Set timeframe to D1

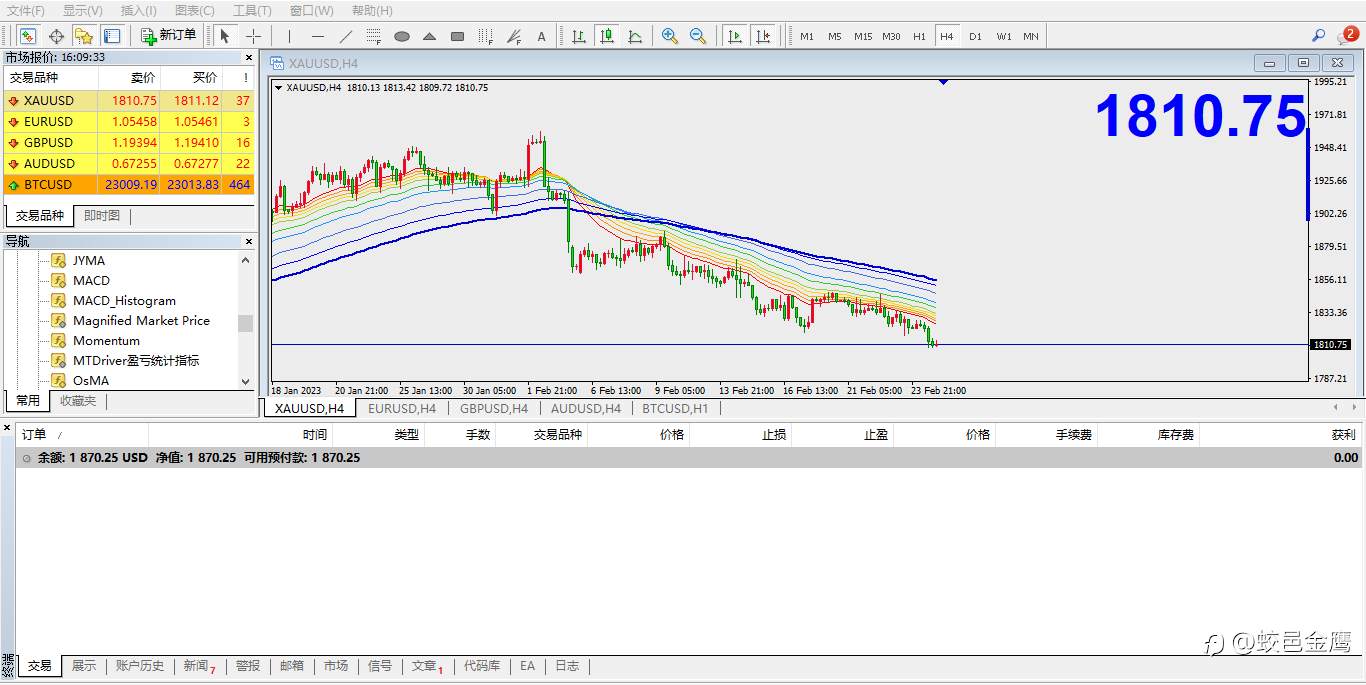(975, 36)
